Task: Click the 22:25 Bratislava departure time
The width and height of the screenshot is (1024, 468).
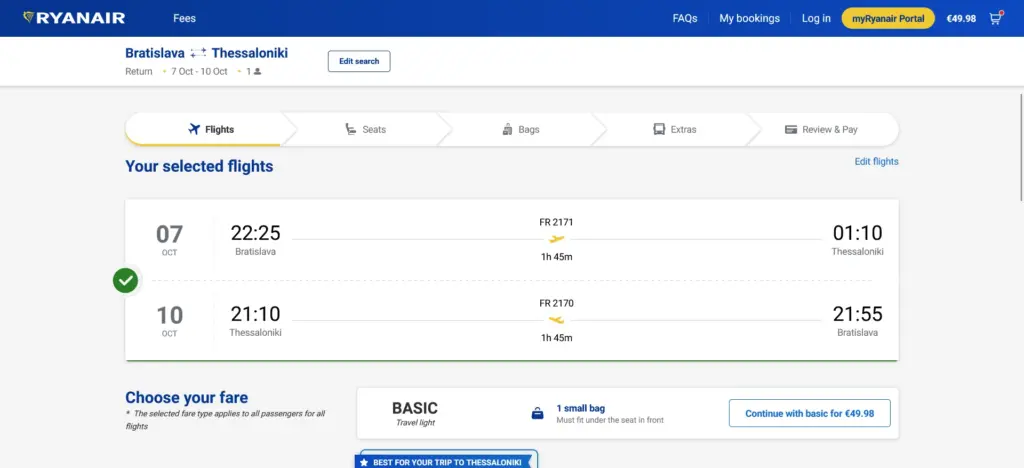Action: click(255, 233)
